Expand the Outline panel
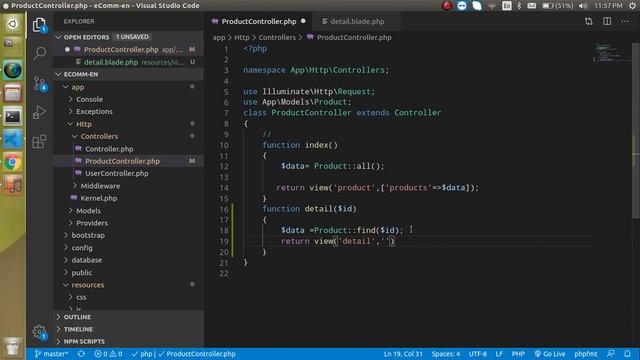This screenshot has width=640, height=360. tap(129, 317)
